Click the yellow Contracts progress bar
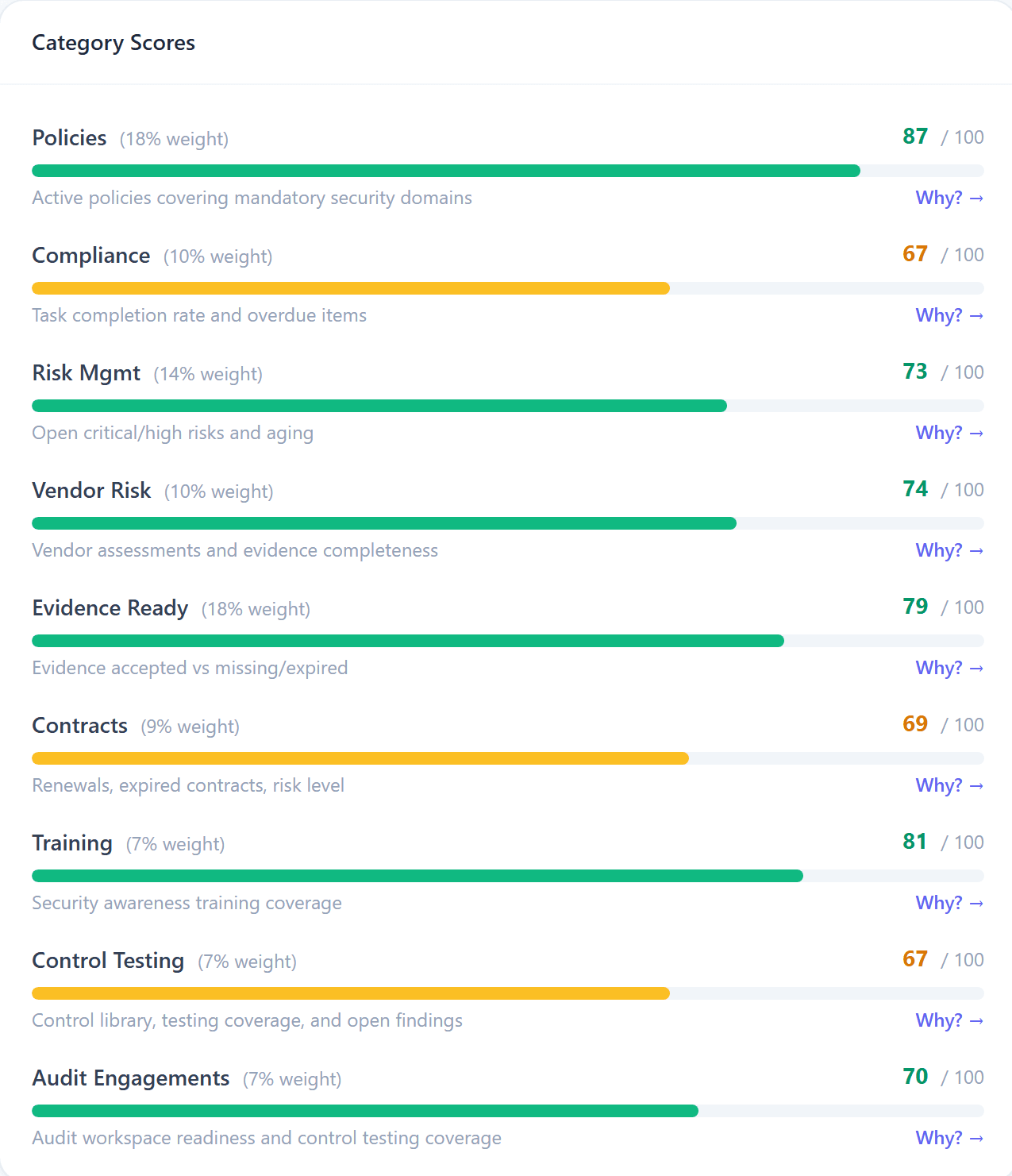Screen dimensions: 1012x1176 360,758
